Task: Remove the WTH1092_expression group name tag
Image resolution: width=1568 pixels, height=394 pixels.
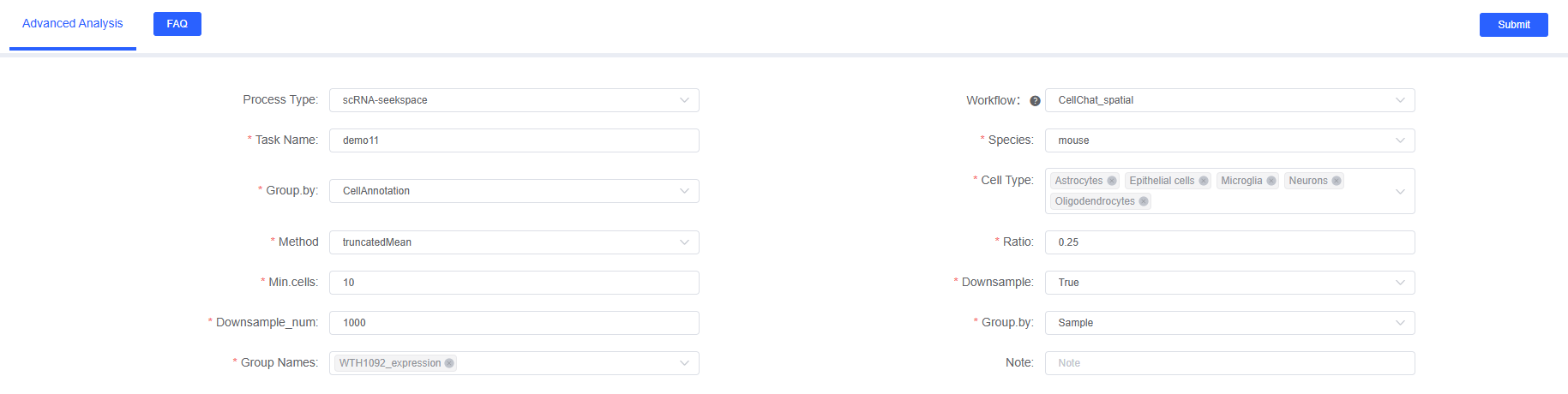Action: pos(449,363)
